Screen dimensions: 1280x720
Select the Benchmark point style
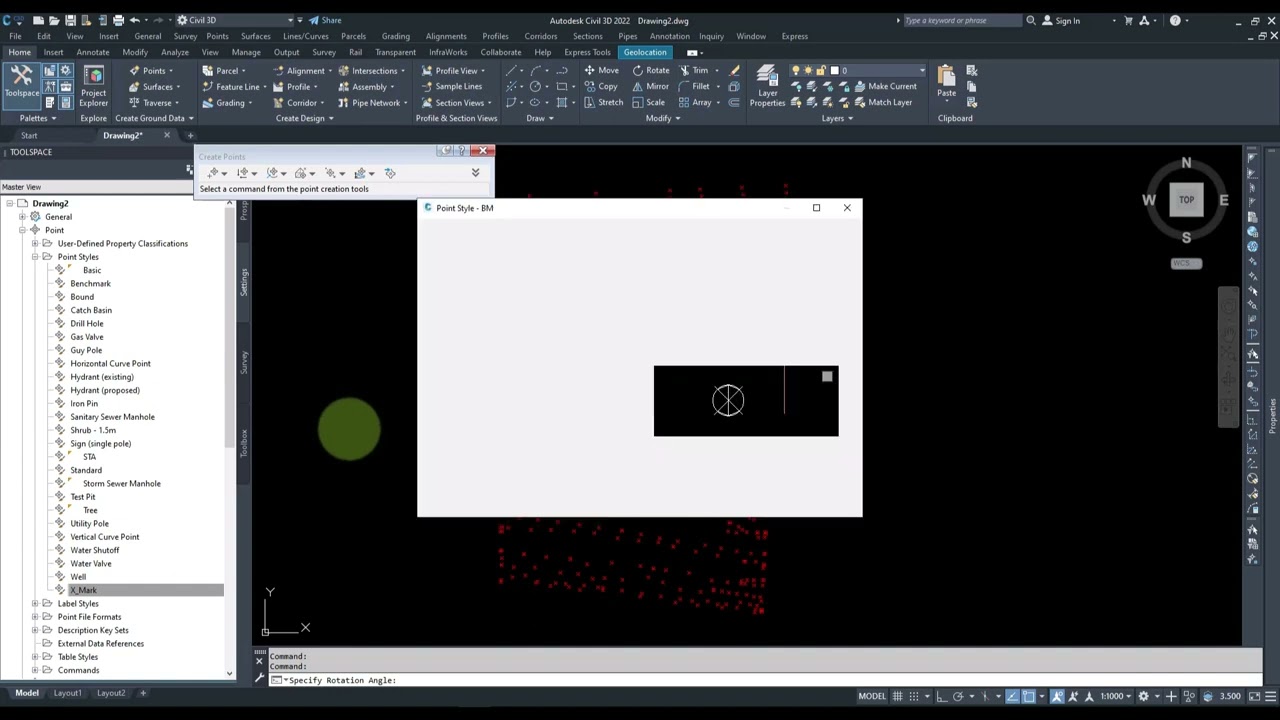[x=91, y=283]
